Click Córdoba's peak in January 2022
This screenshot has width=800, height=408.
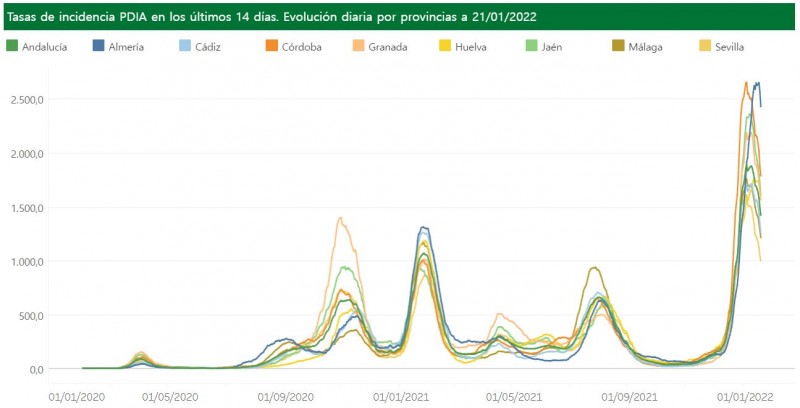pyautogui.click(x=746, y=82)
